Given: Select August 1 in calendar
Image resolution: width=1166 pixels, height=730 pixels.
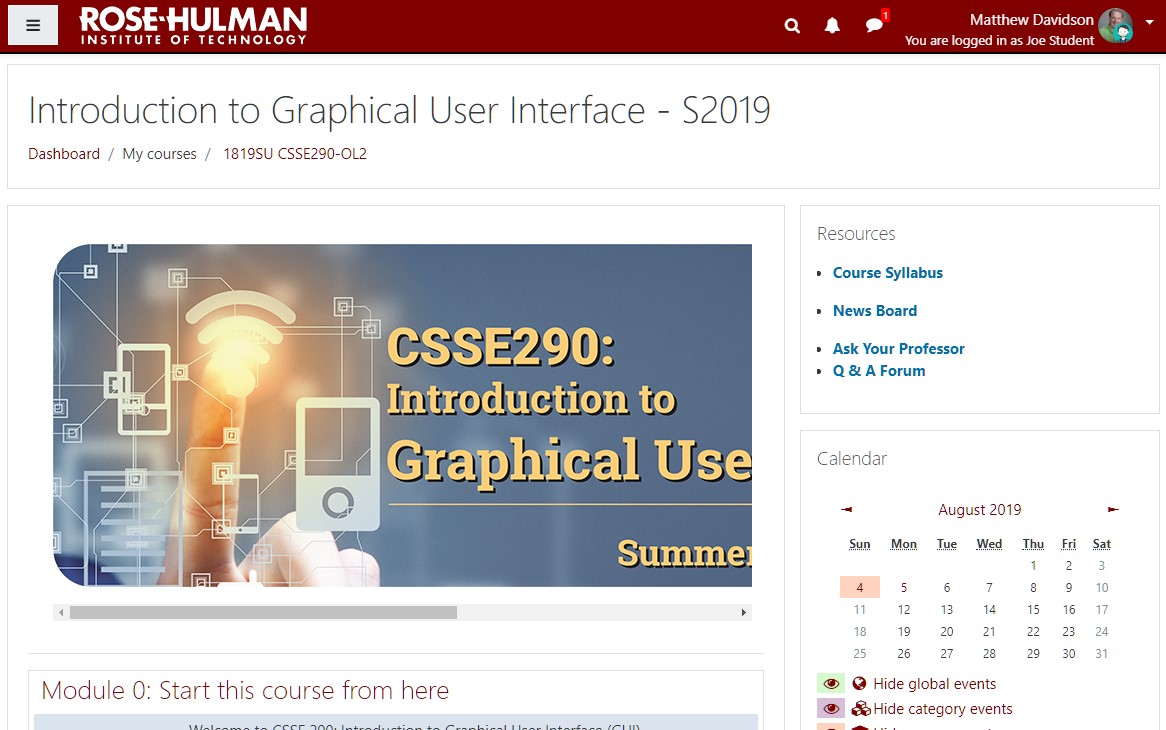Looking at the screenshot, I should (x=1033, y=566).
